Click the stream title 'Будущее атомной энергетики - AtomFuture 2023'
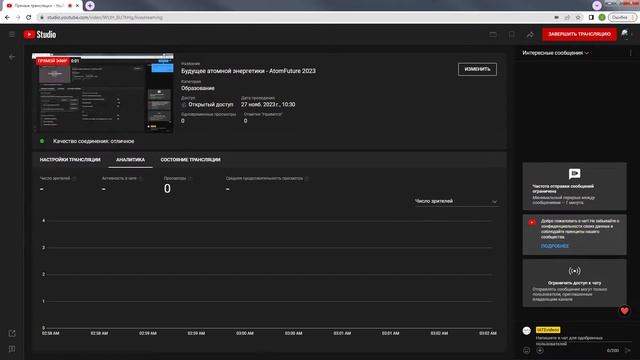Image resolution: width=640 pixels, height=360 pixels. (248, 71)
